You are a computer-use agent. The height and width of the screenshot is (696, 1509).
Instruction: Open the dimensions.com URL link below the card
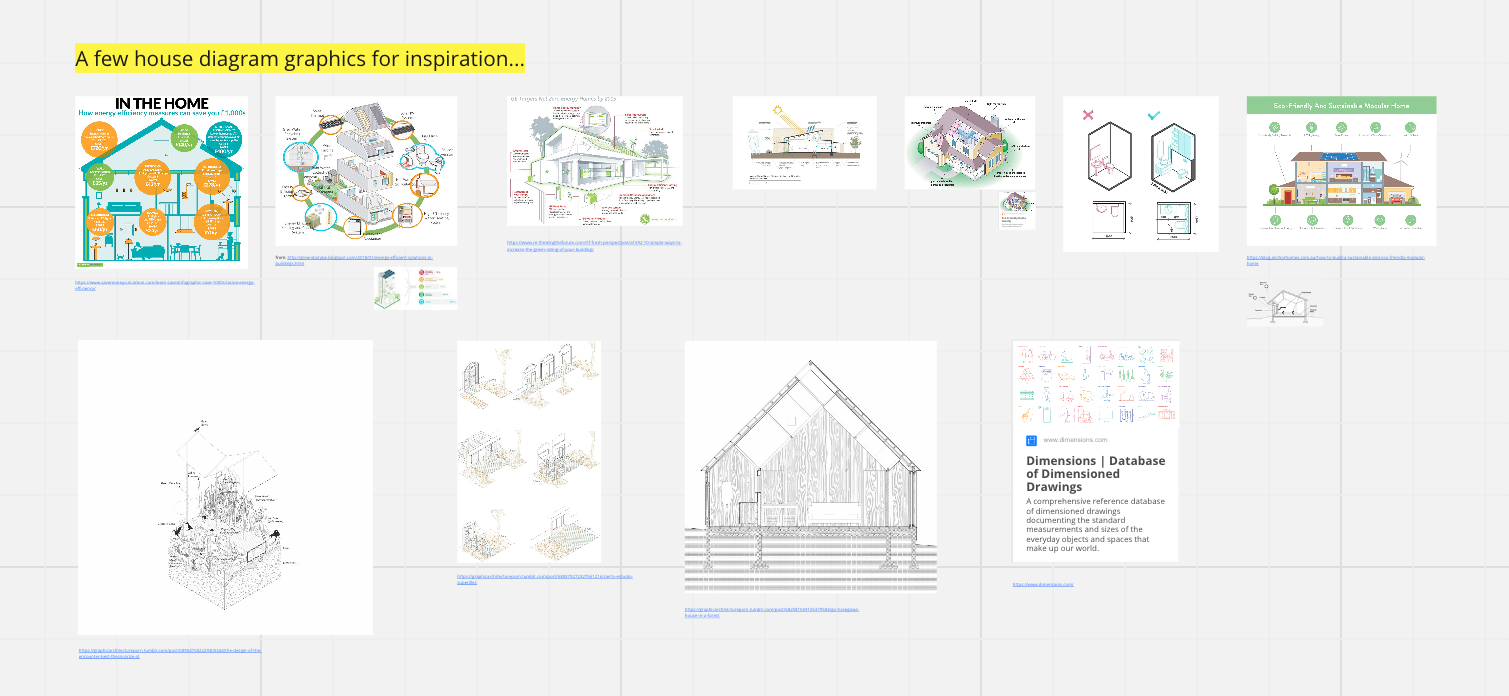pos(1042,584)
